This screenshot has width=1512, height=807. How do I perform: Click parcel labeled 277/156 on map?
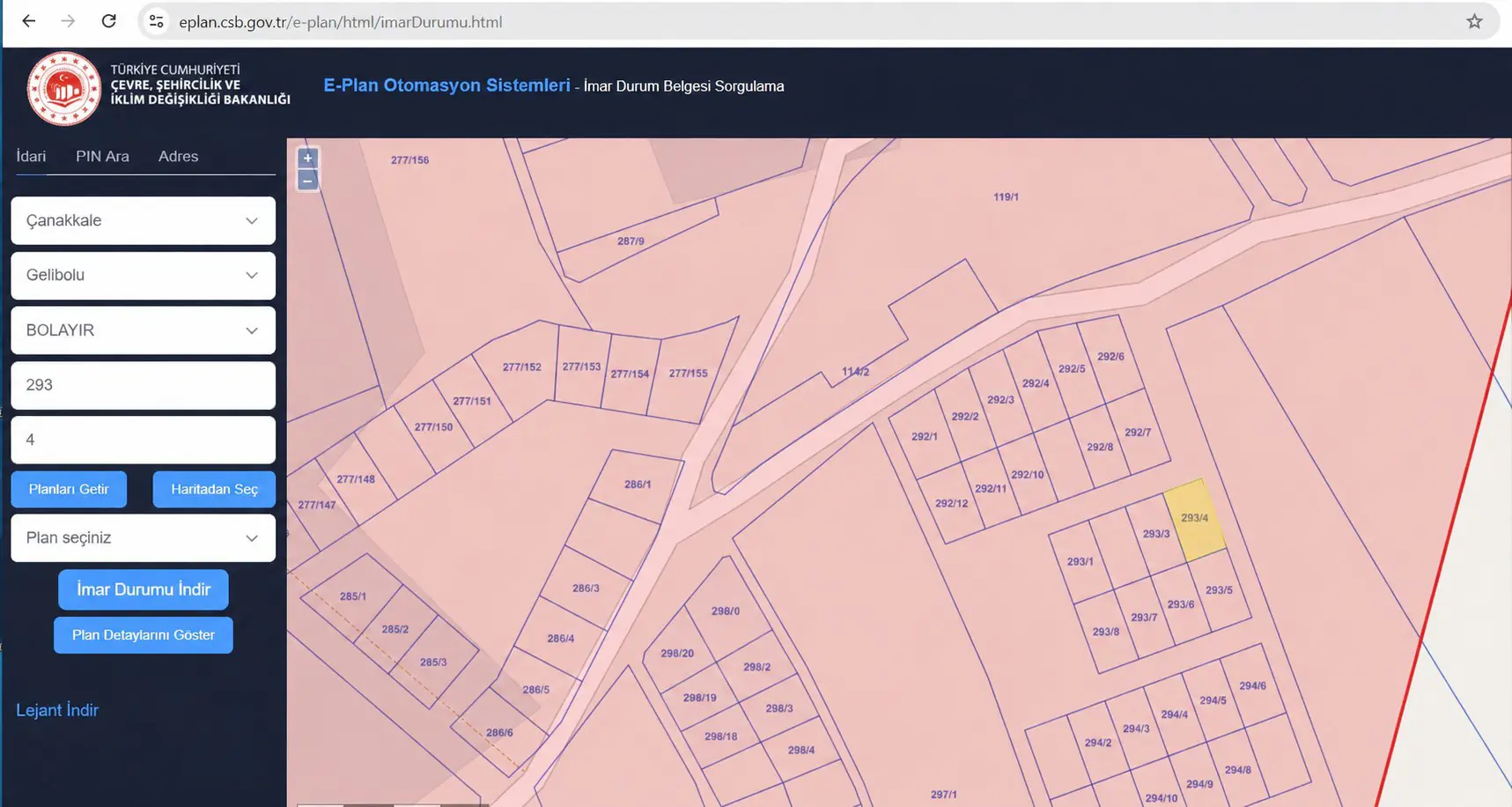point(409,160)
